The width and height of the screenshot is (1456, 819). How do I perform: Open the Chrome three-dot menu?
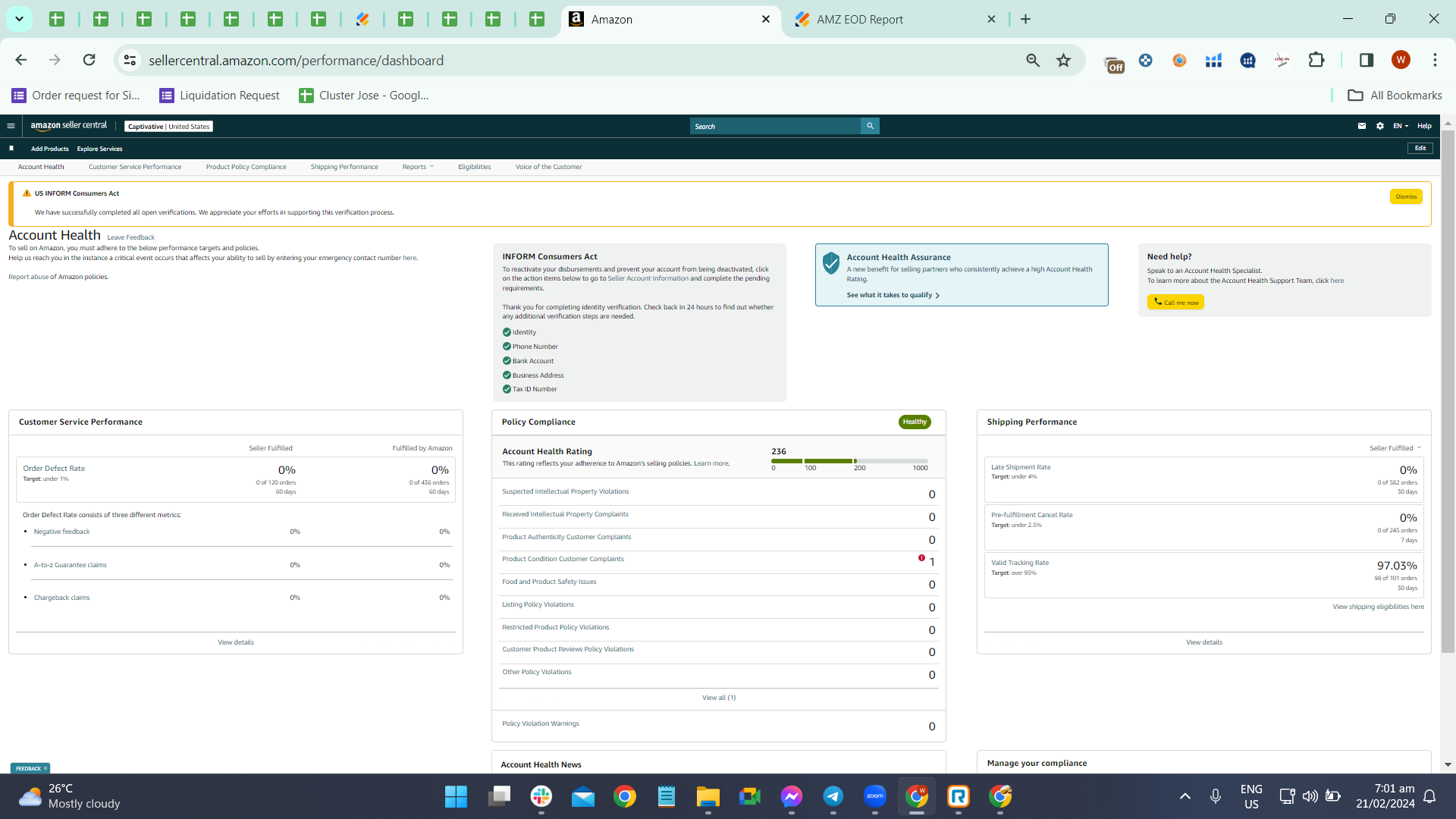(x=1435, y=60)
